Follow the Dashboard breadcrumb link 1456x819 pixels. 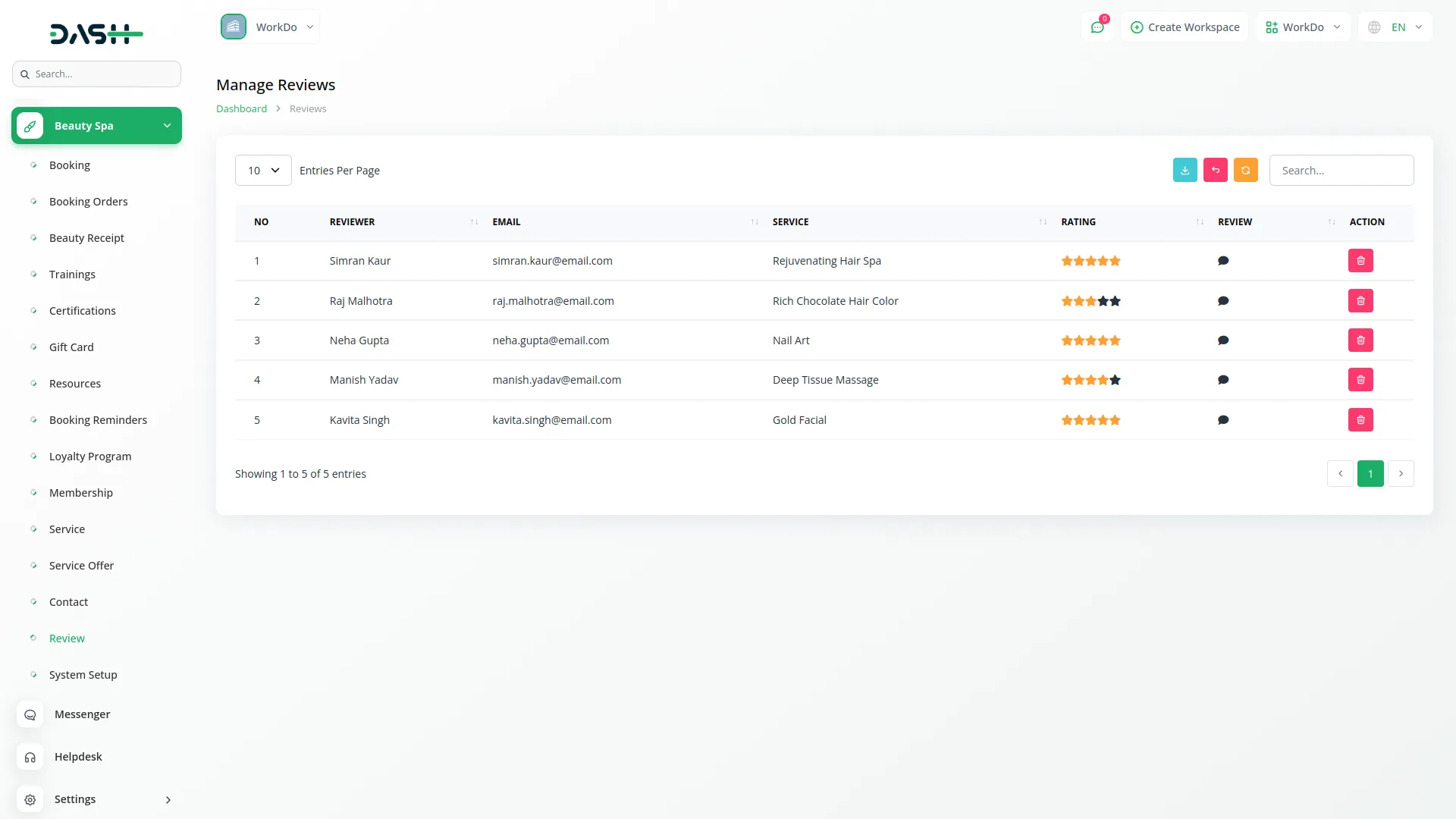click(x=241, y=109)
